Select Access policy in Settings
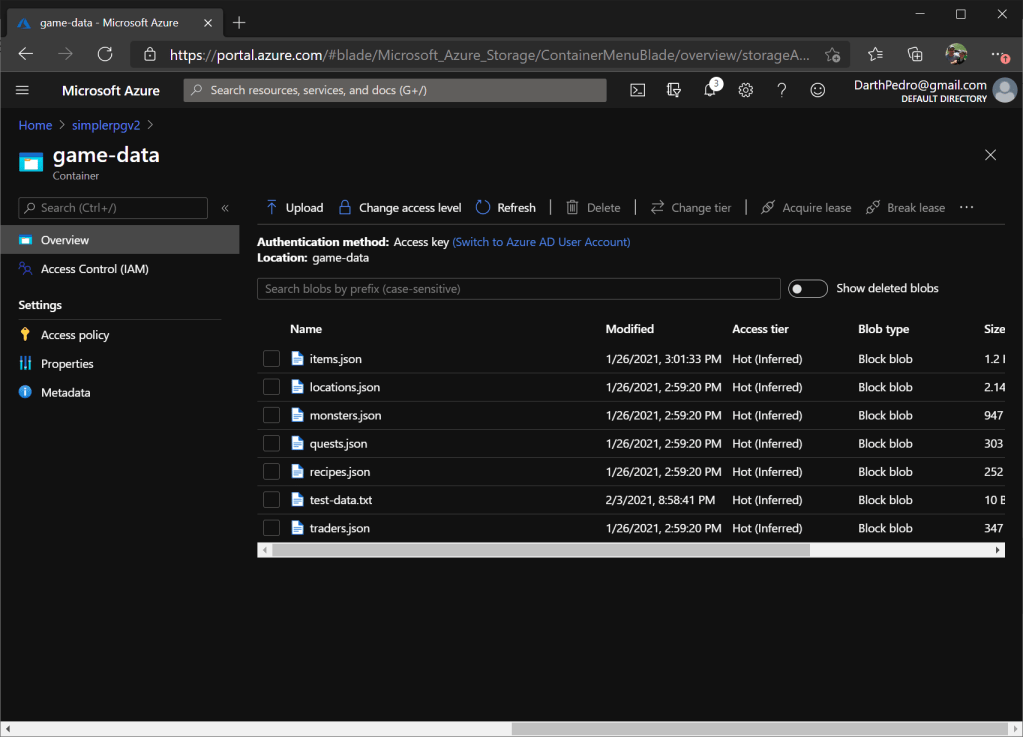 tap(75, 335)
